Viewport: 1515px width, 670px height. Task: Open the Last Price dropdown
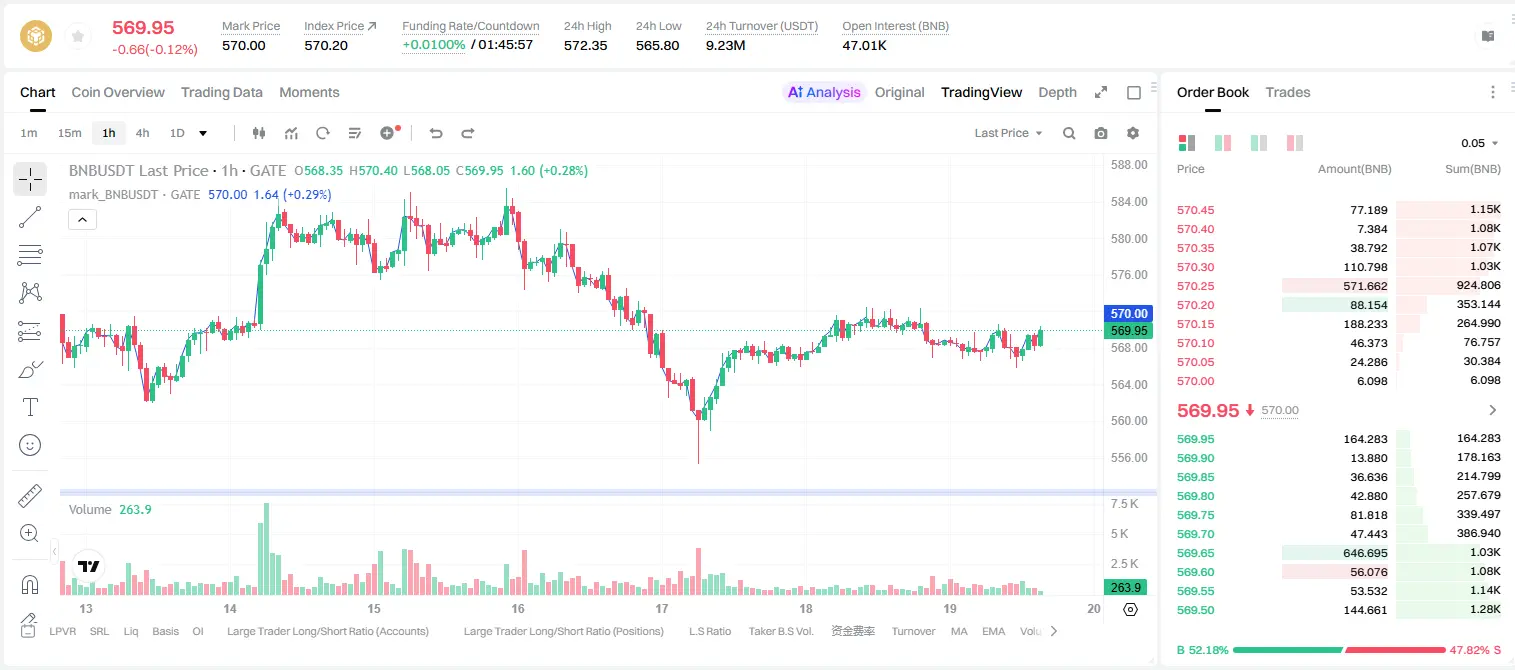click(x=1008, y=133)
